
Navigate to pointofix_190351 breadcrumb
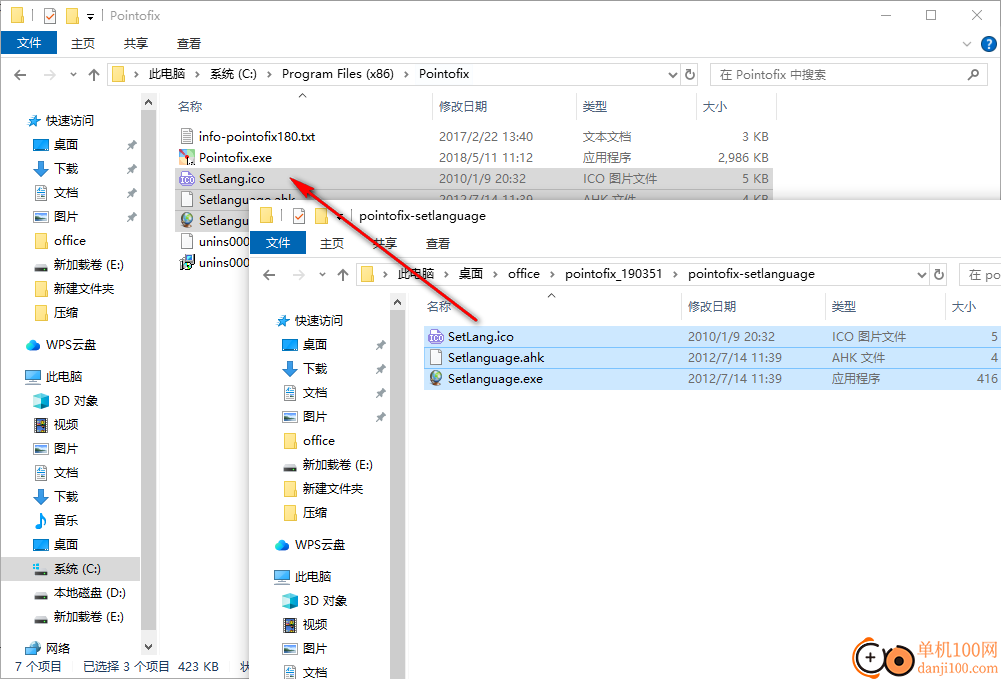613,274
